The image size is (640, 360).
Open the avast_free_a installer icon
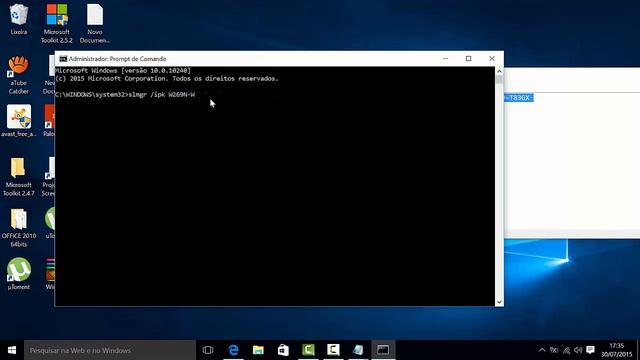(19, 121)
